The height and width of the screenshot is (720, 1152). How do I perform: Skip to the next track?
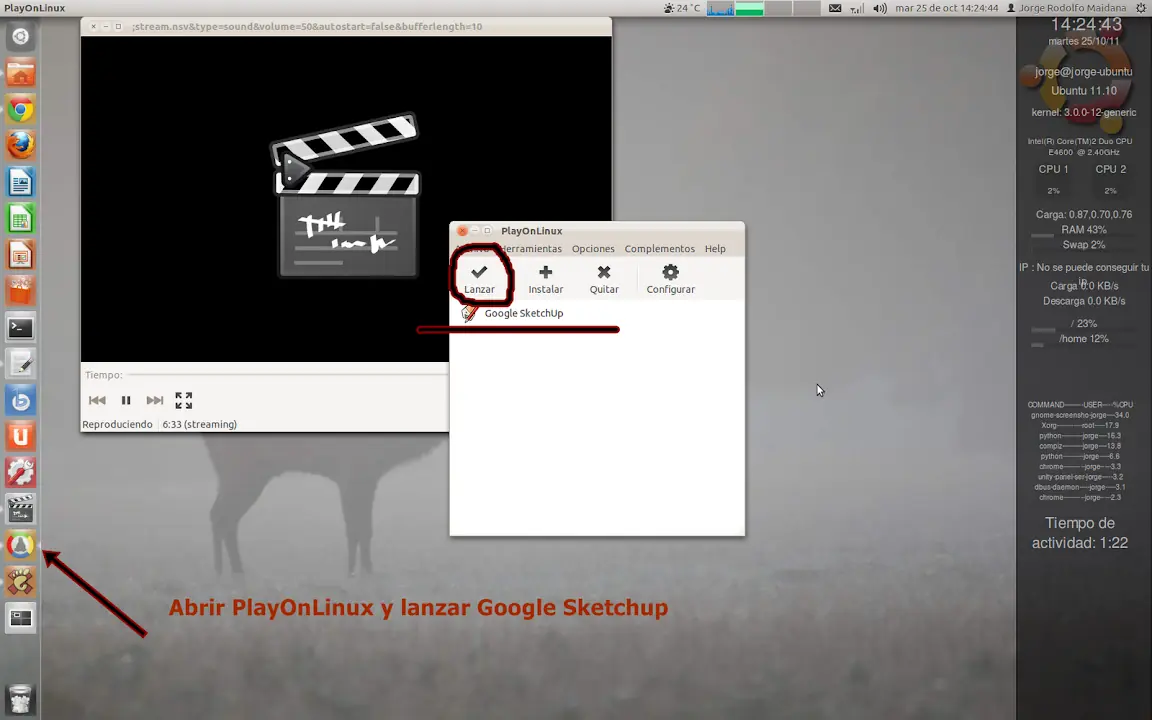tap(154, 400)
